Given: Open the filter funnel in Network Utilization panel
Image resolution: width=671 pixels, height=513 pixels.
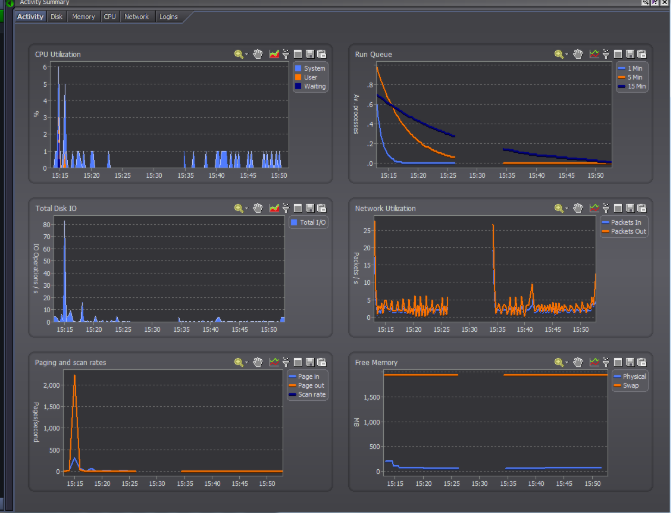Looking at the screenshot, I should (x=605, y=208).
